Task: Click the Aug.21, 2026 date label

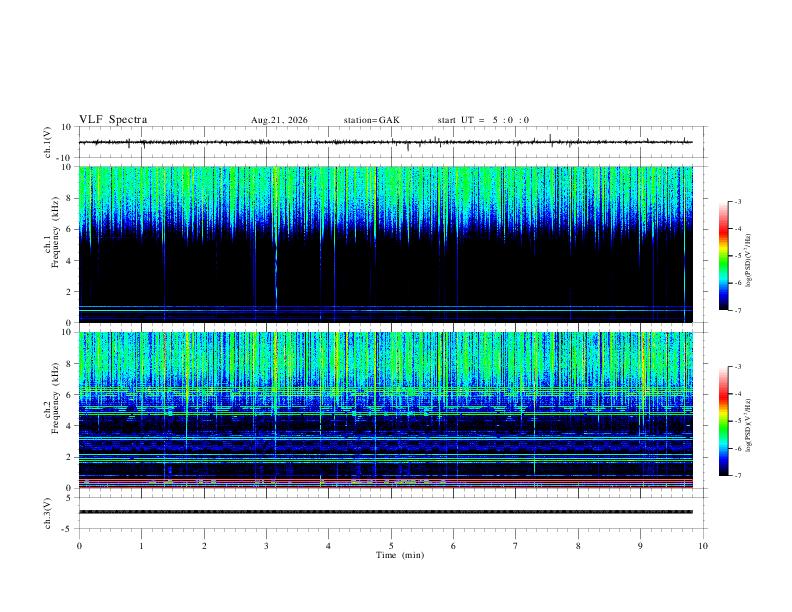Action: [279, 120]
